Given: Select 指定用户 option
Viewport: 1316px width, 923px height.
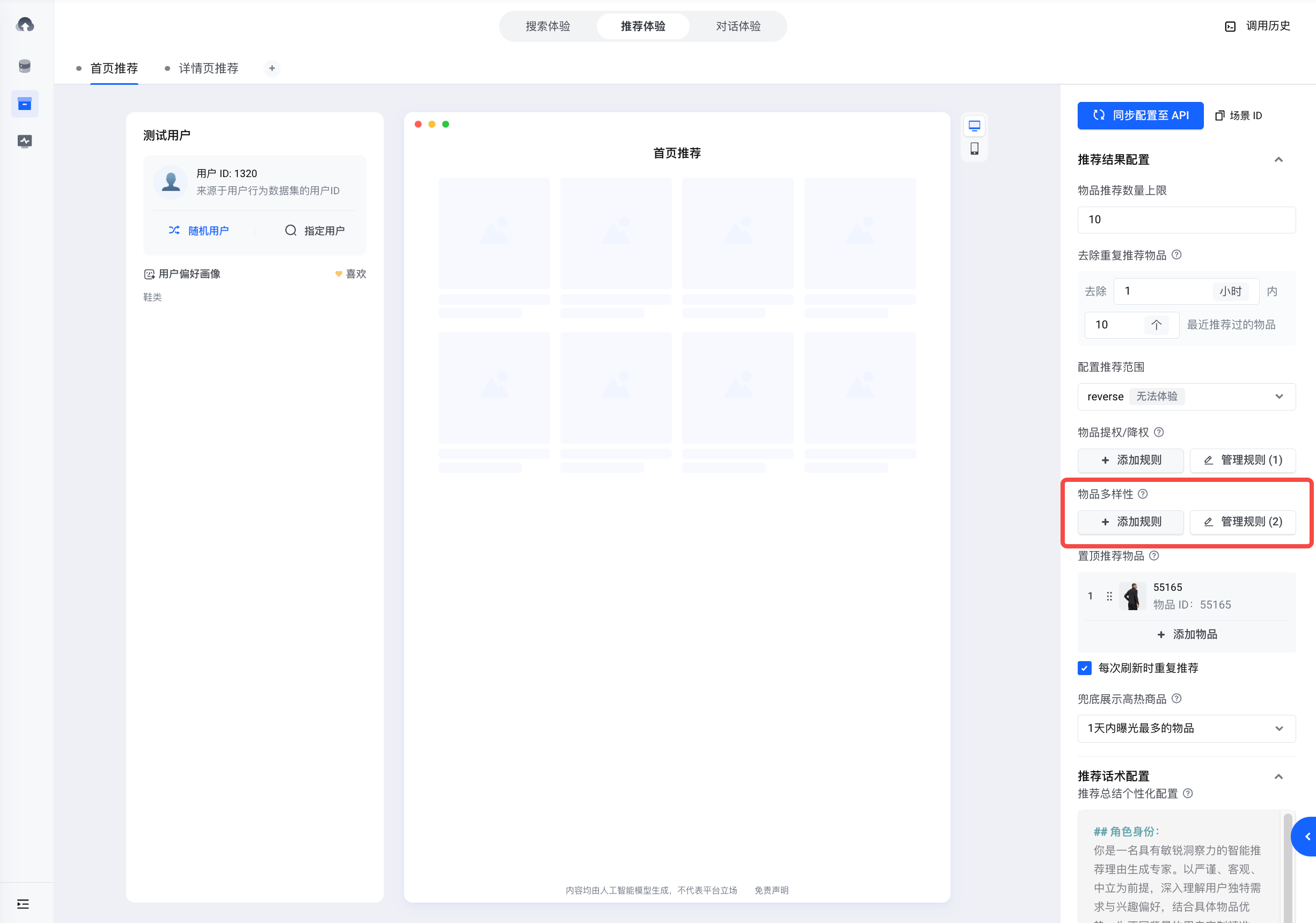Looking at the screenshot, I should (x=315, y=230).
